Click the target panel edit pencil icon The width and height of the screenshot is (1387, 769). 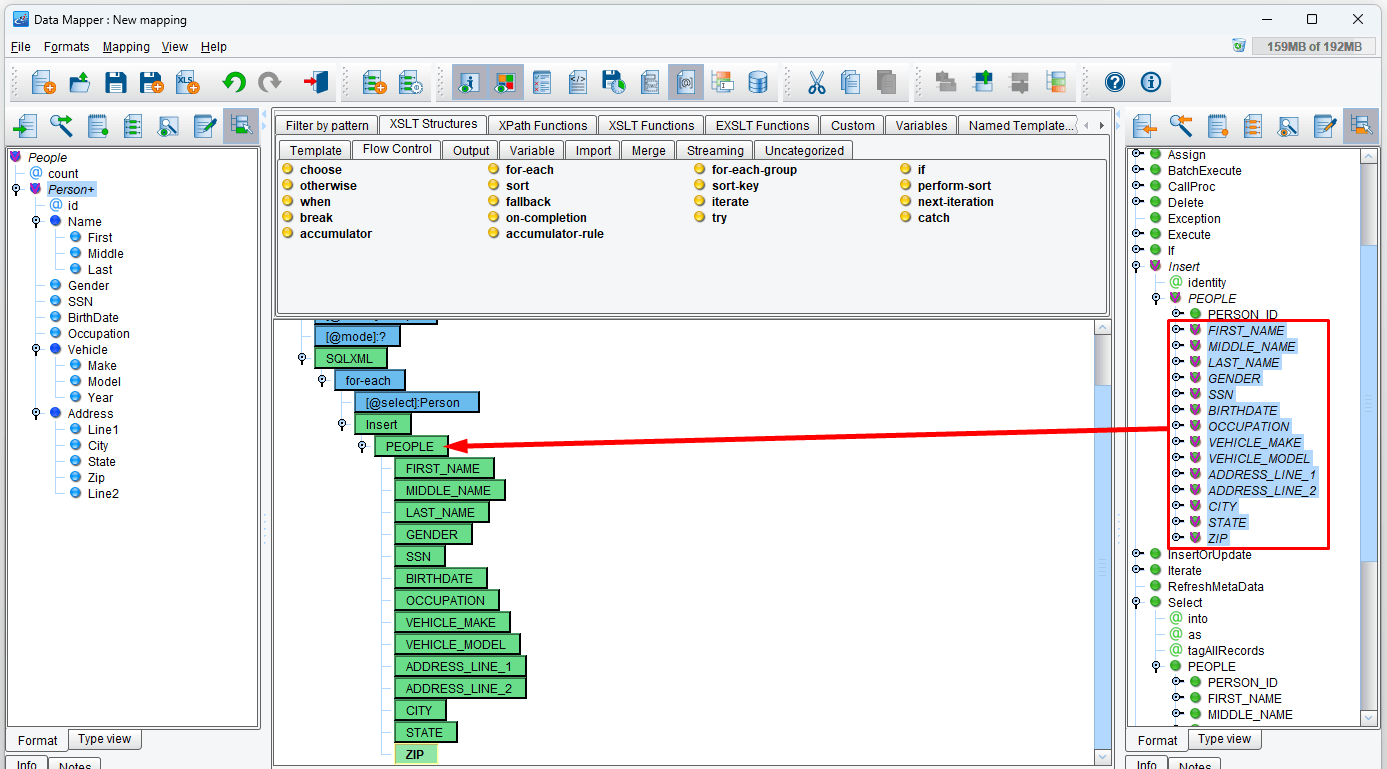[1325, 126]
